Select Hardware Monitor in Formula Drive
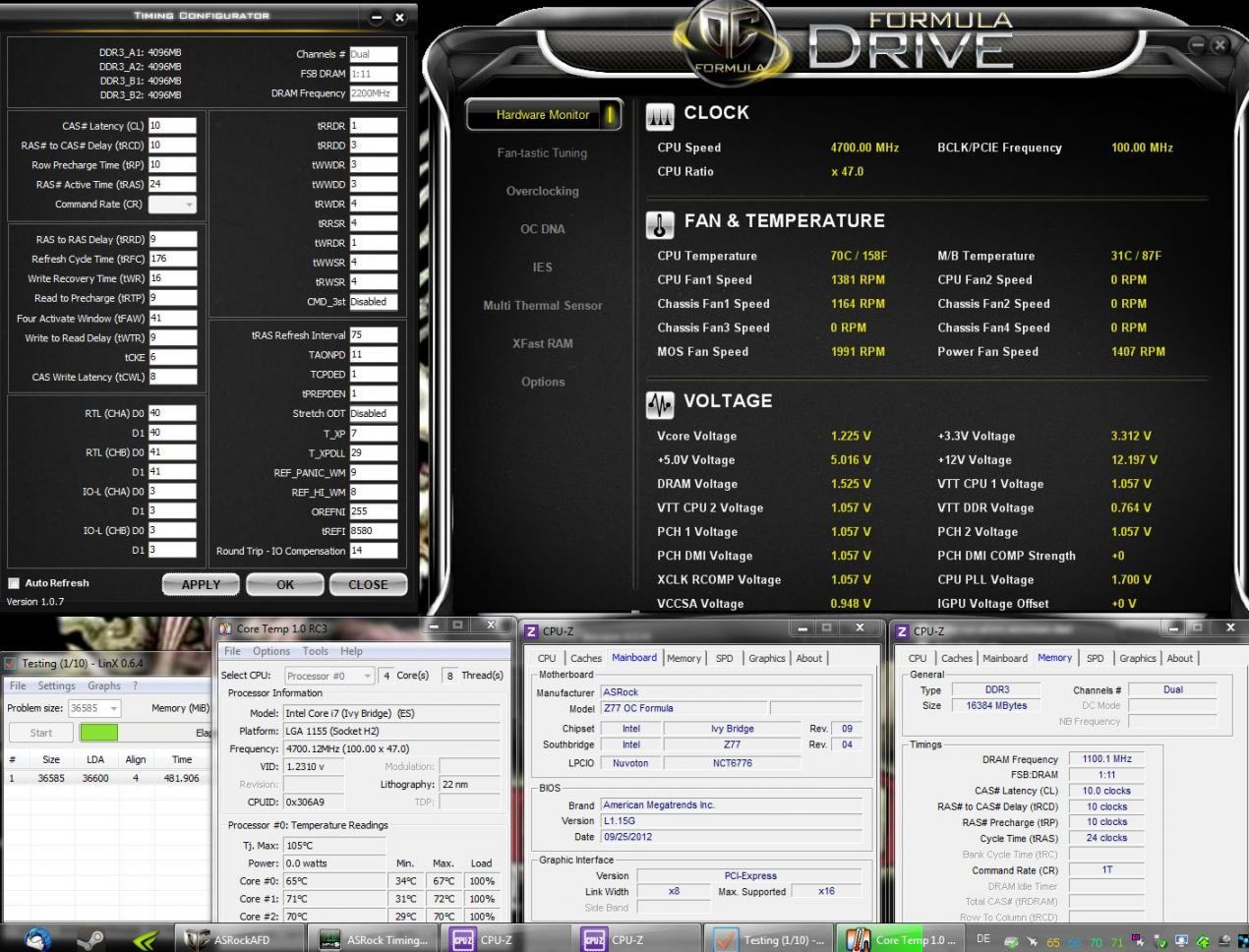 pyautogui.click(x=543, y=115)
